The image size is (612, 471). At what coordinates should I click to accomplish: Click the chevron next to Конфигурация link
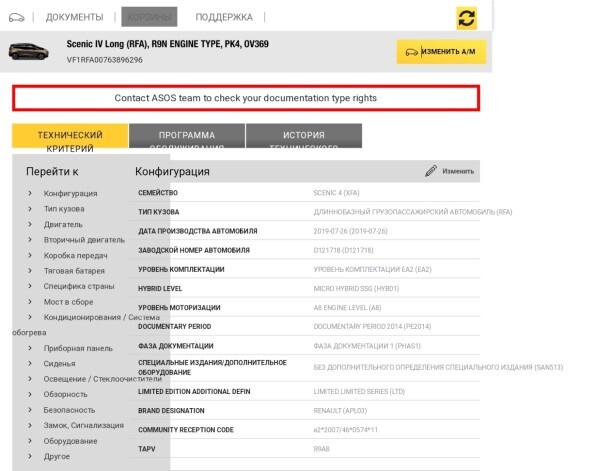pyautogui.click(x=30, y=193)
